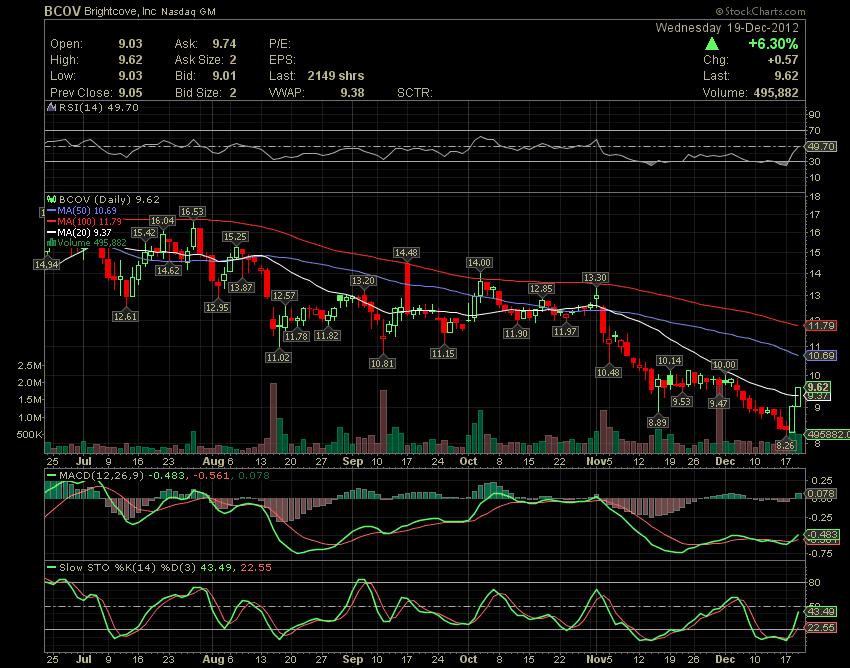
Task: Click the 14.00 price label
Action: pyautogui.click(x=479, y=262)
